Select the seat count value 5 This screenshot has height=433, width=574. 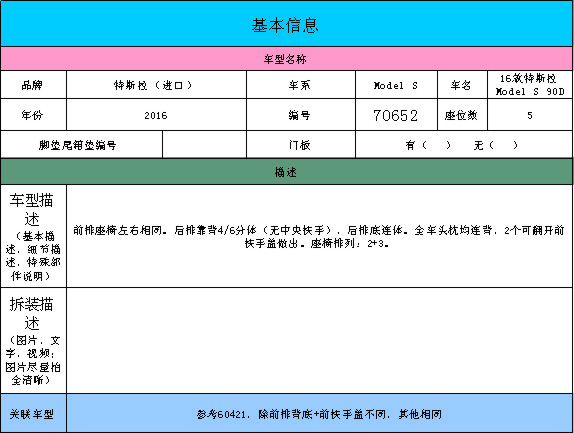(x=530, y=115)
